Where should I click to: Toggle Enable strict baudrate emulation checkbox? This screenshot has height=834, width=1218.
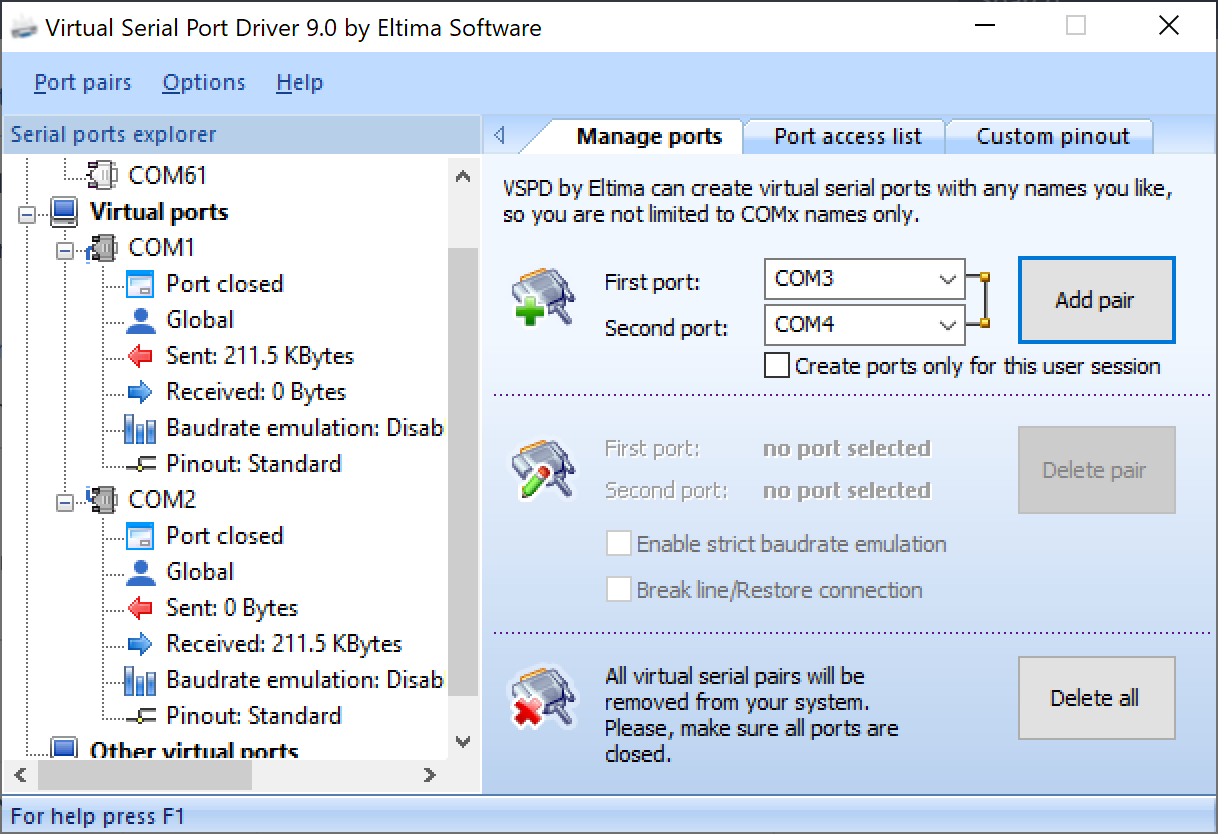tap(619, 544)
